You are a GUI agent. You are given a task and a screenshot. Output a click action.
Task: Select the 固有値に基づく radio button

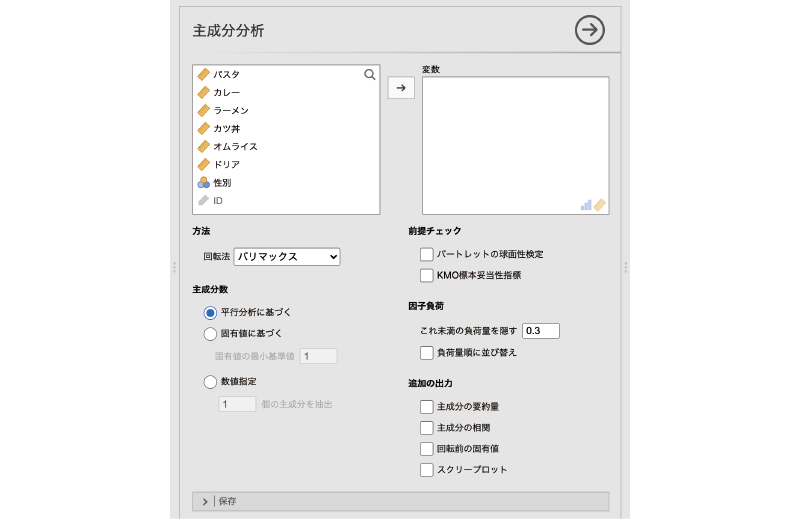(x=210, y=334)
